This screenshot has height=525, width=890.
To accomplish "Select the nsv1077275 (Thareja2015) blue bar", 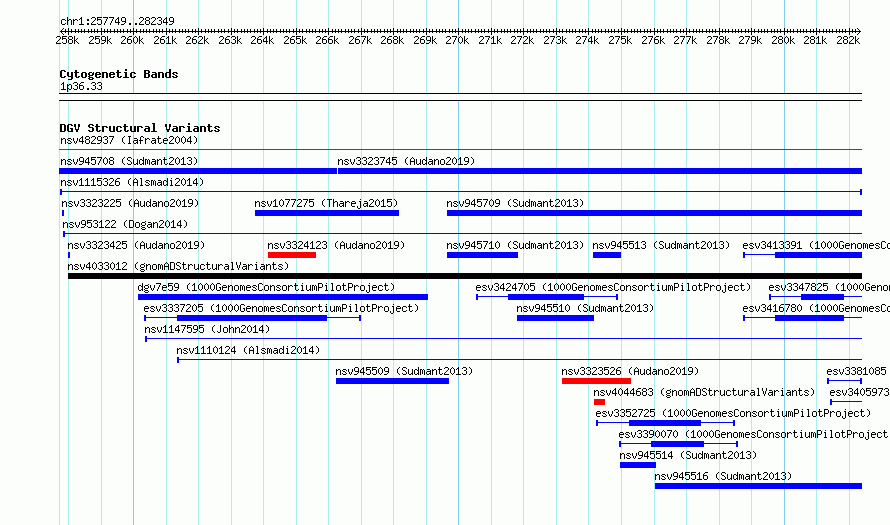I will pos(327,213).
